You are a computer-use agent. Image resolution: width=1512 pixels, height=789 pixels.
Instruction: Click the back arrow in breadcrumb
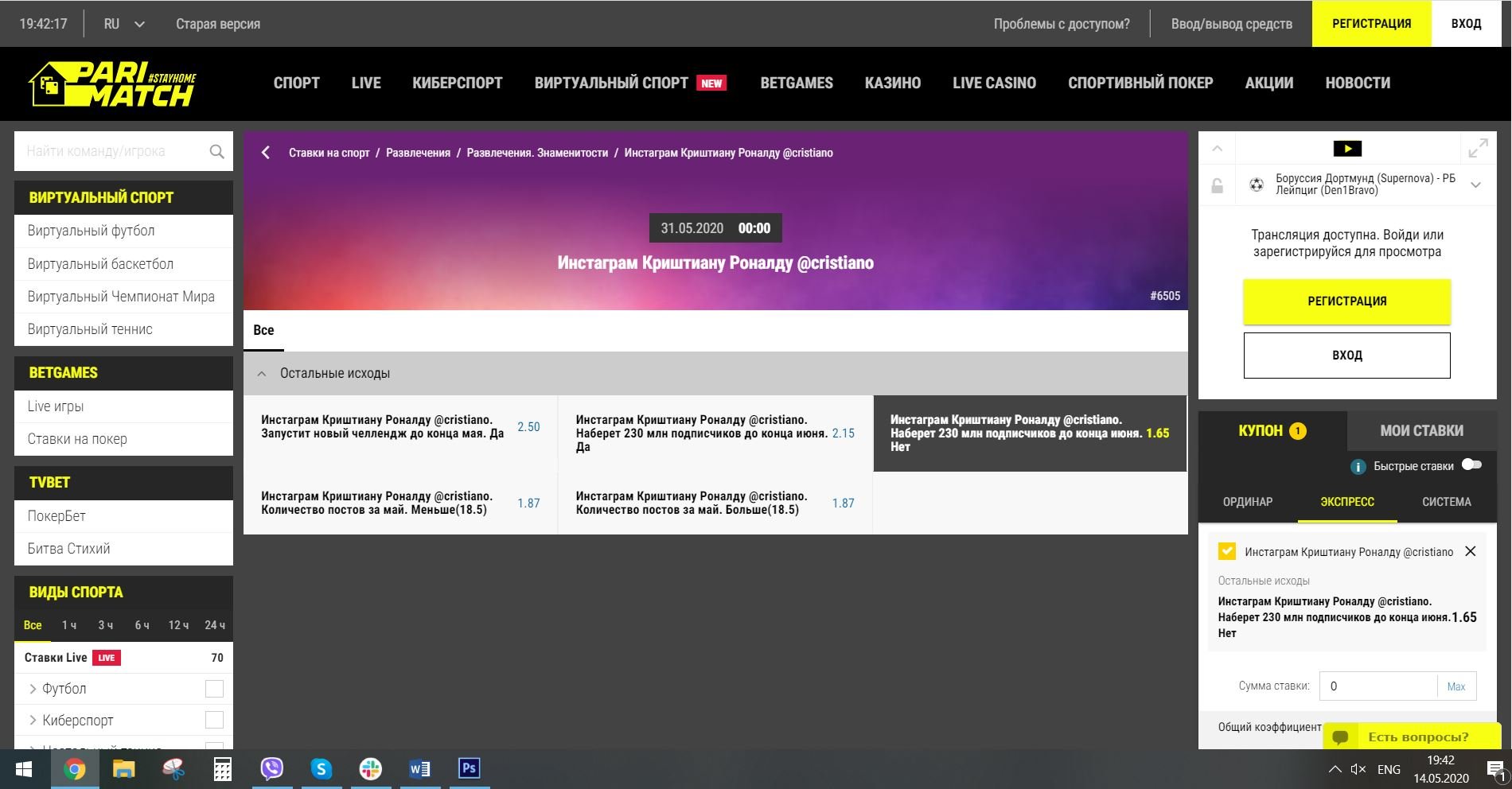click(x=266, y=153)
